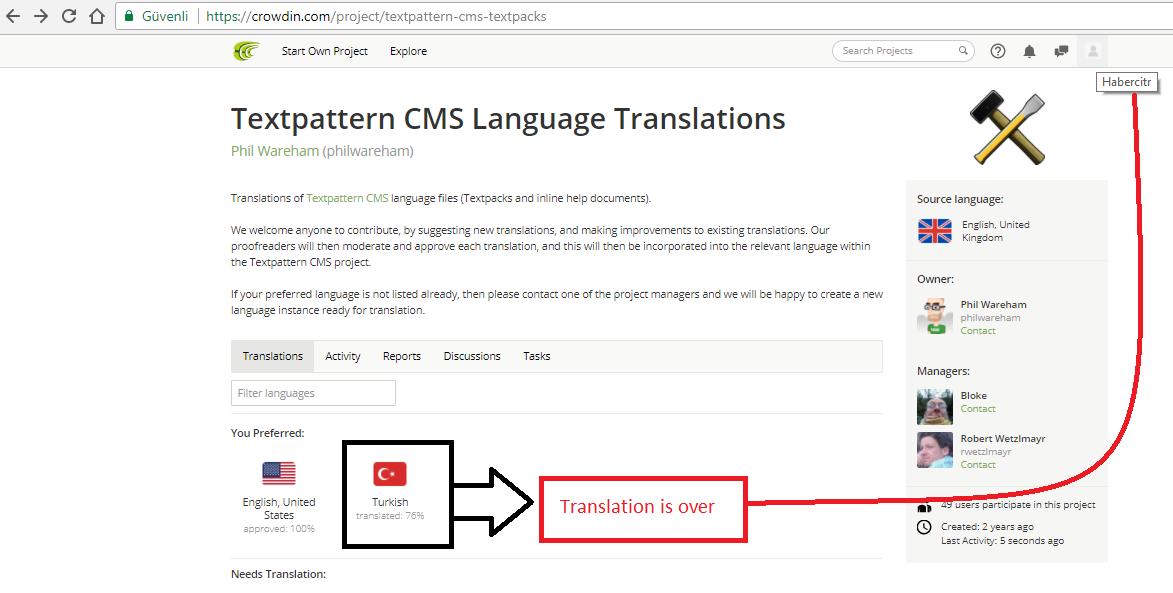1173x593 pixels.
Task: Click the "(philwareham)" username text
Action: [x=368, y=151]
